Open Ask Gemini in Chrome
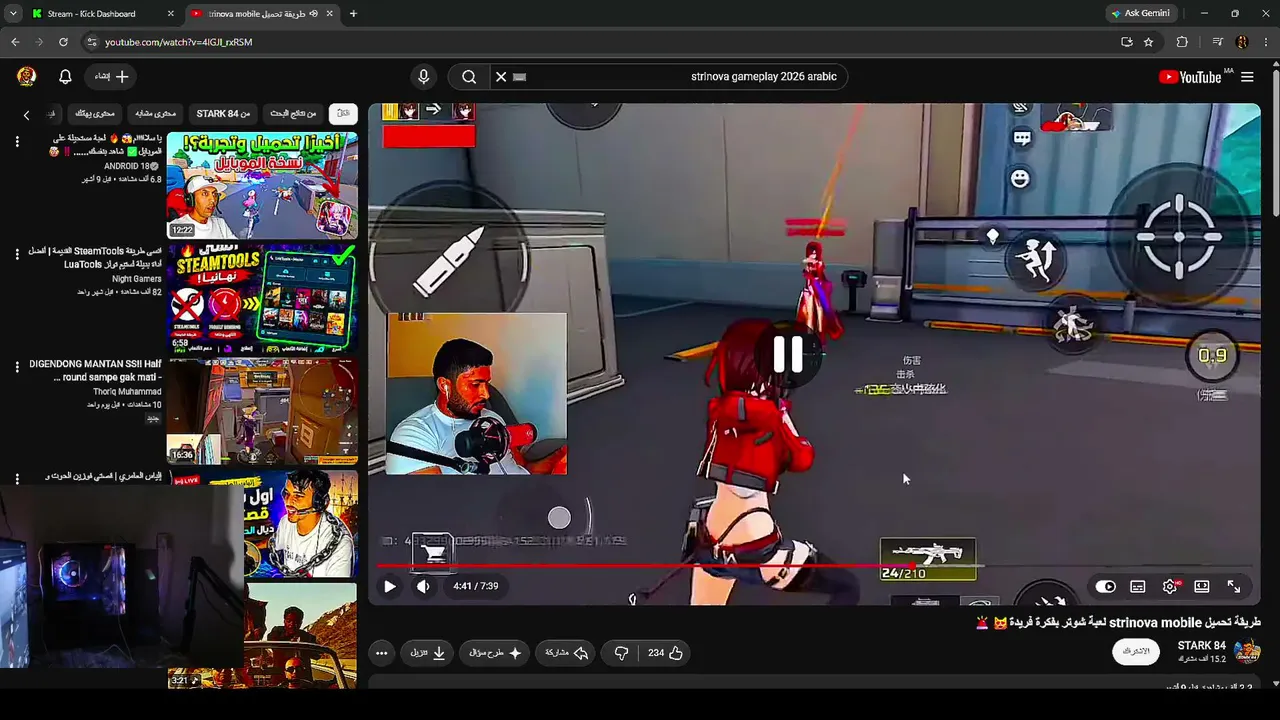 tap(1140, 14)
